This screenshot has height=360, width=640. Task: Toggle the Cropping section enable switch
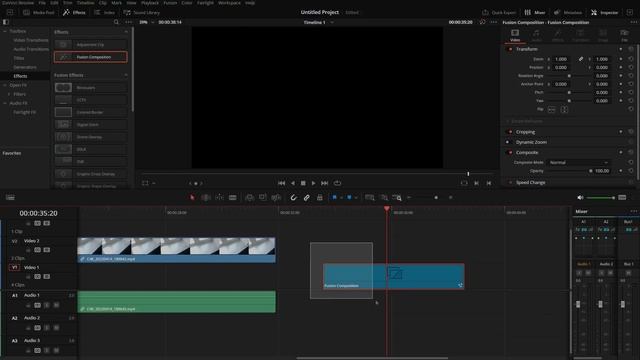point(510,132)
